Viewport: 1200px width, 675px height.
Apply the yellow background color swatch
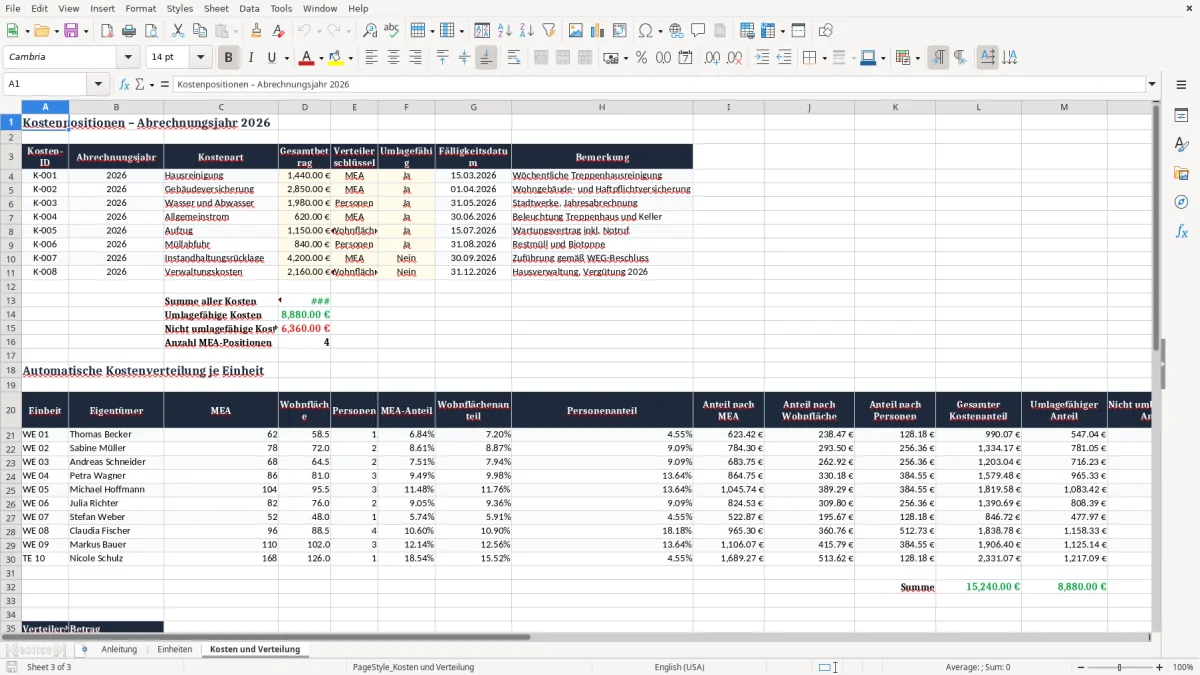click(x=336, y=58)
